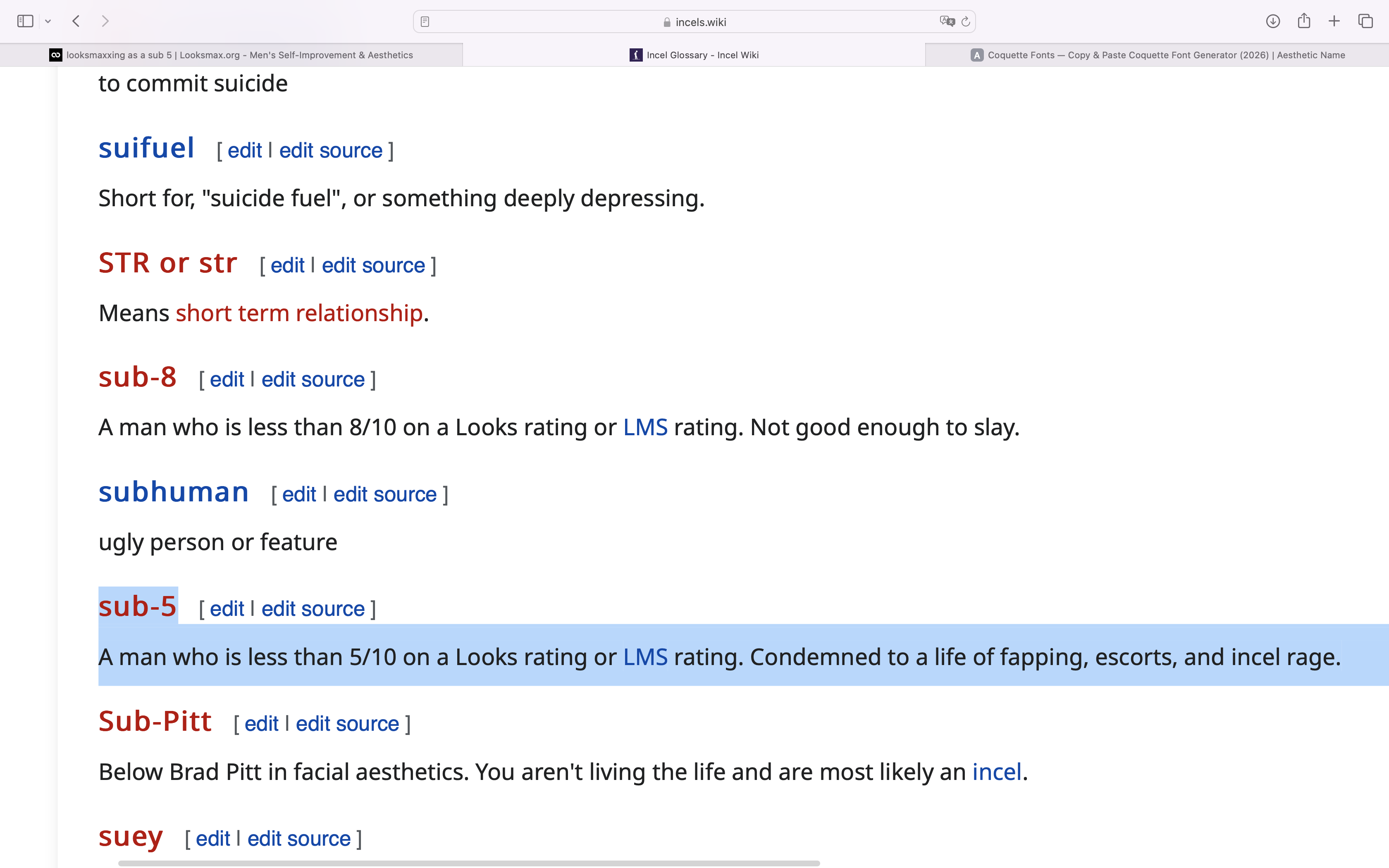
Task: Show downloads list
Action: click(1272, 21)
